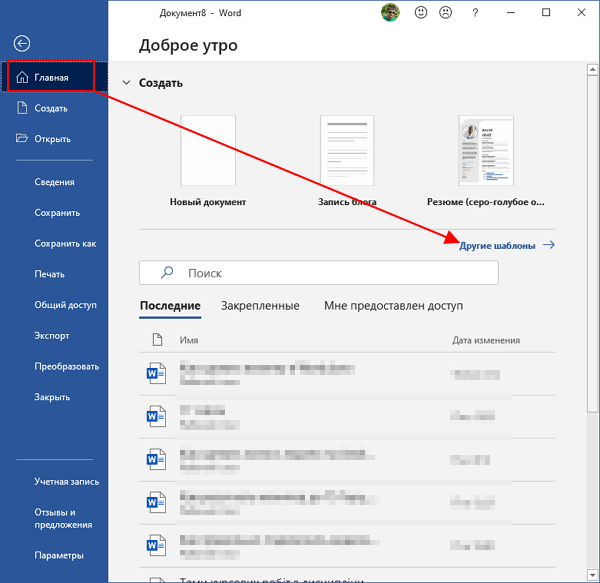
Task: Choose Закрыть in the sidebar
Action: pyautogui.click(x=54, y=397)
